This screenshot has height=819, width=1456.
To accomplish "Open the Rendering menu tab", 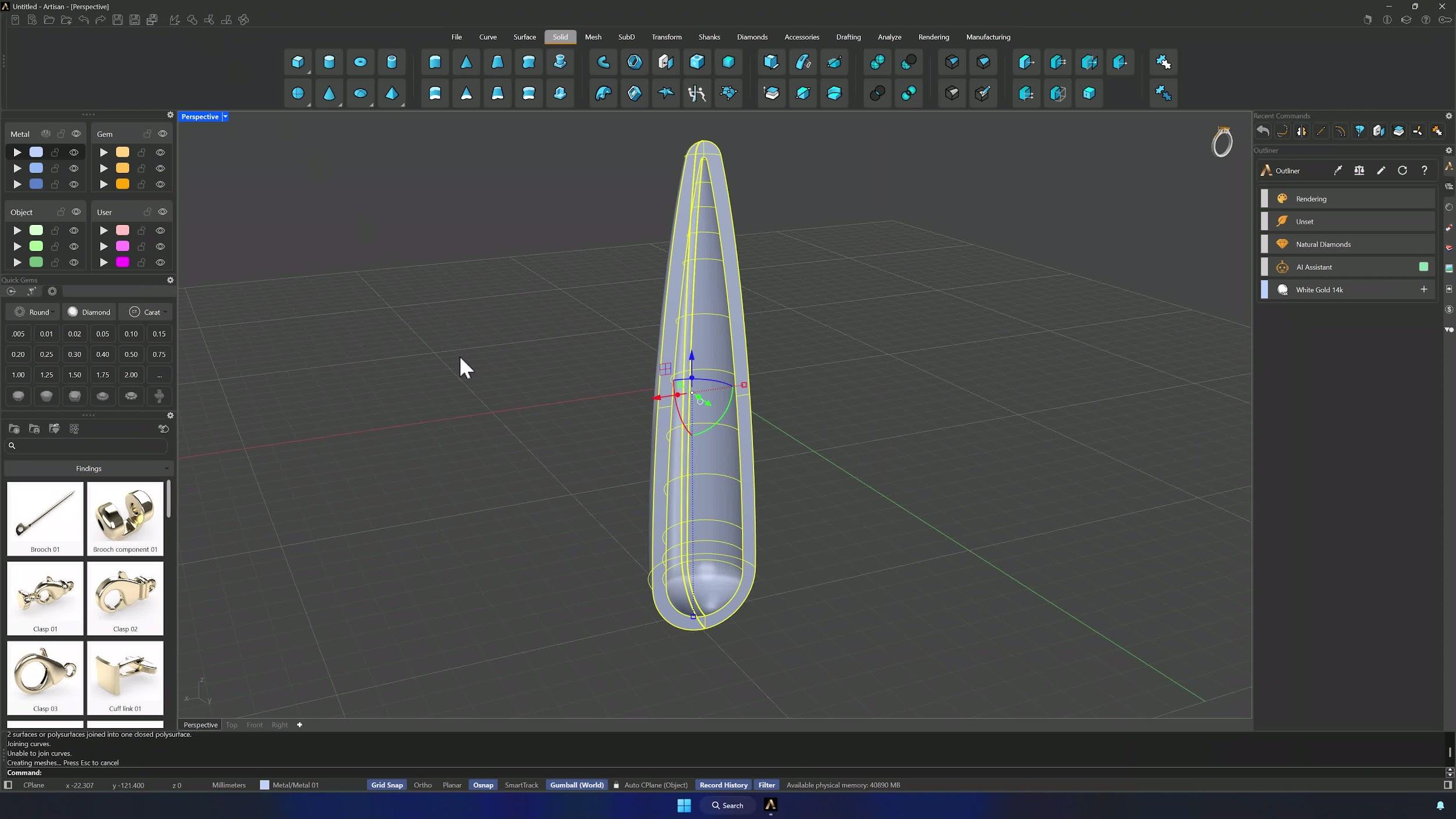I will point(934,37).
